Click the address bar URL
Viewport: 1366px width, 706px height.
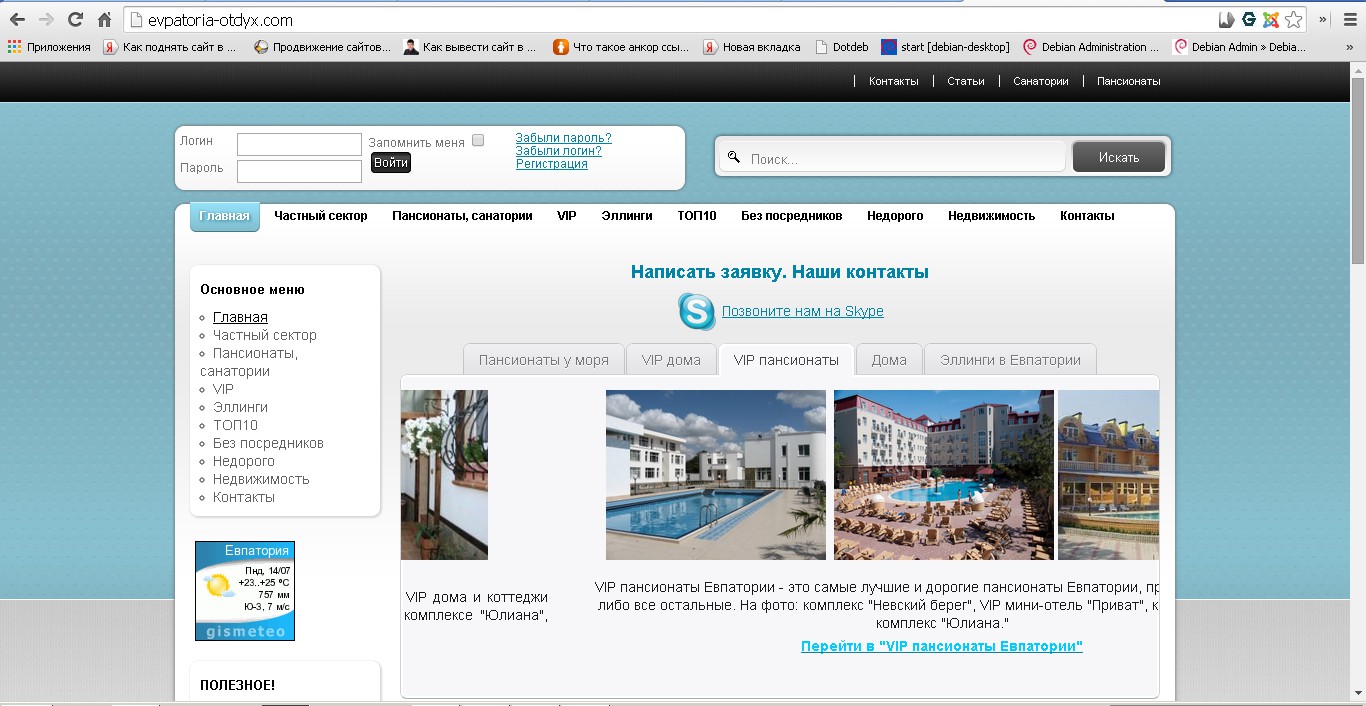tap(221, 20)
